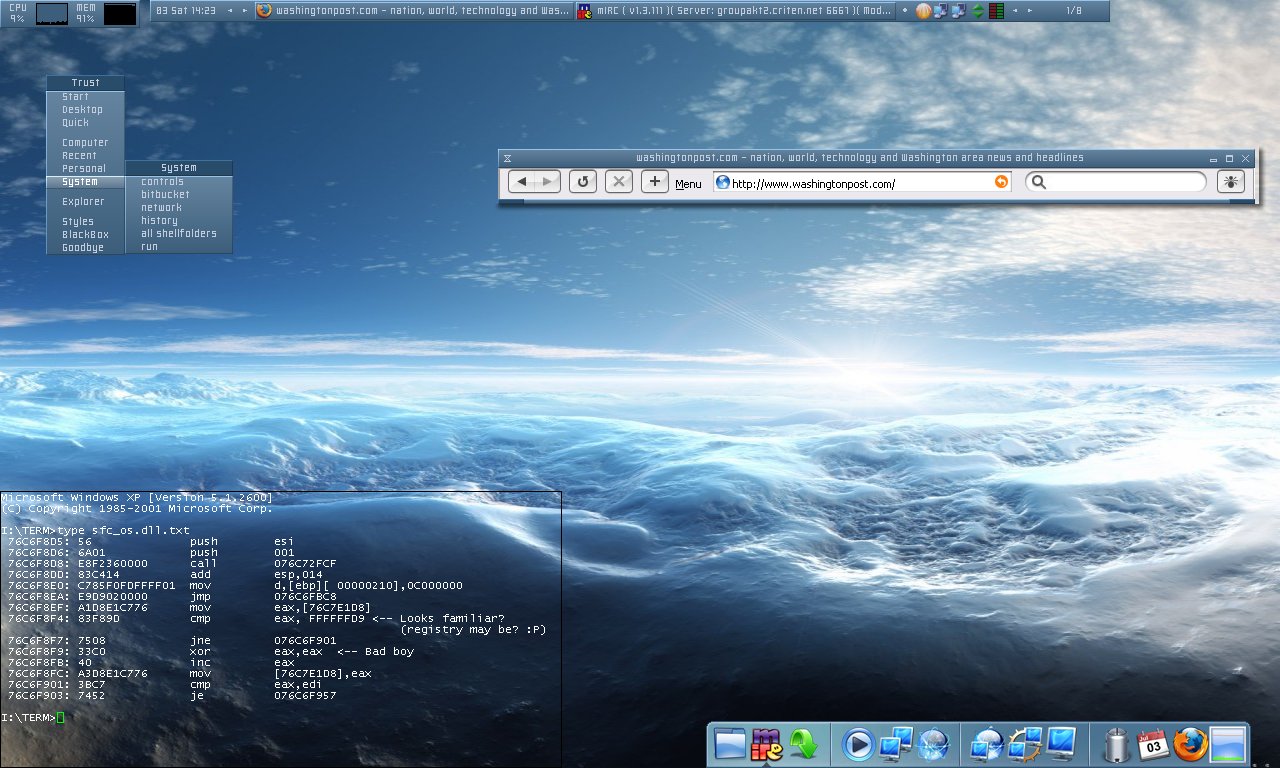Open bitbucket in System submenu
The width and height of the screenshot is (1280, 768).
pos(179,195)
